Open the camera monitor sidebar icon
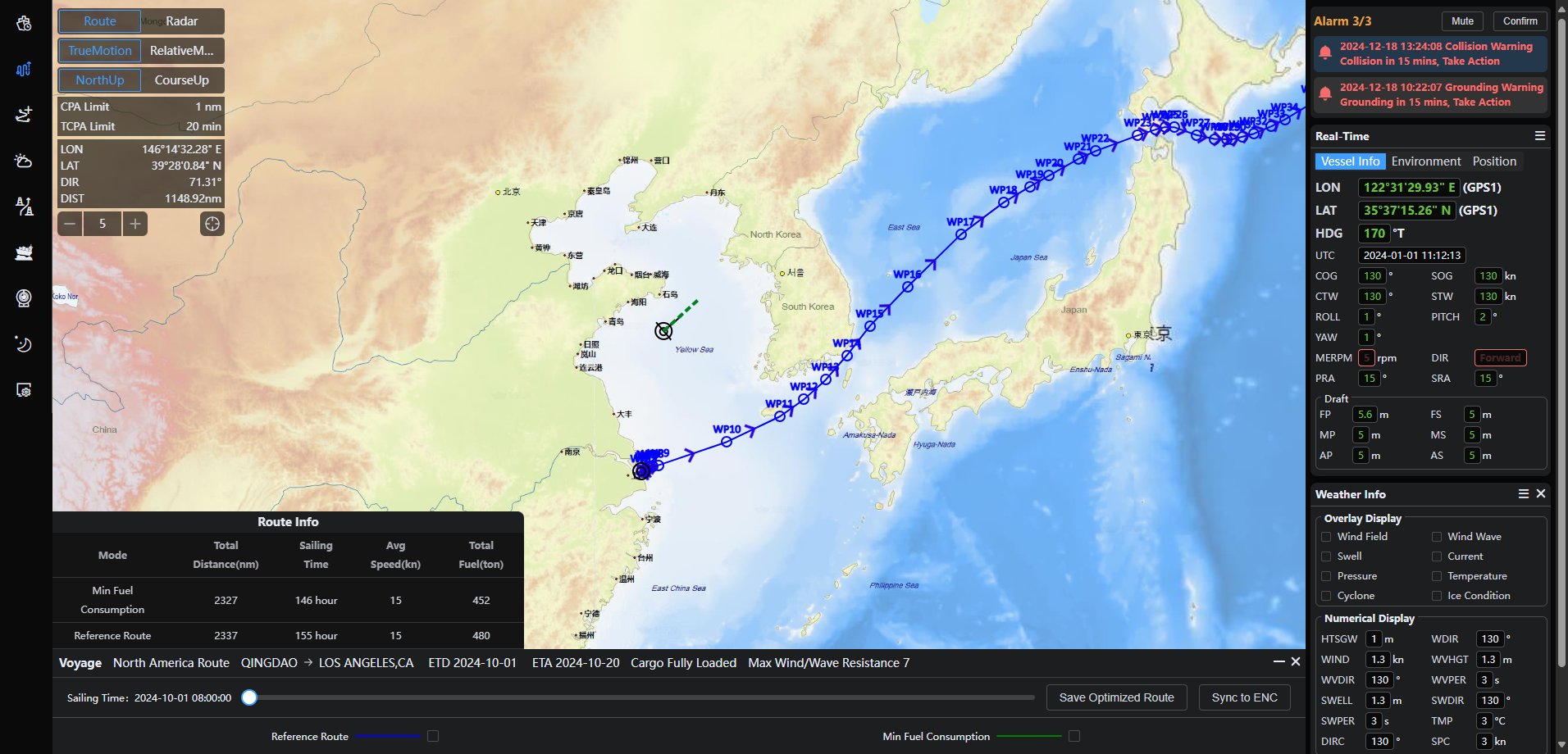The height and width of the screenshot is (754, 1568). point(24,298)
